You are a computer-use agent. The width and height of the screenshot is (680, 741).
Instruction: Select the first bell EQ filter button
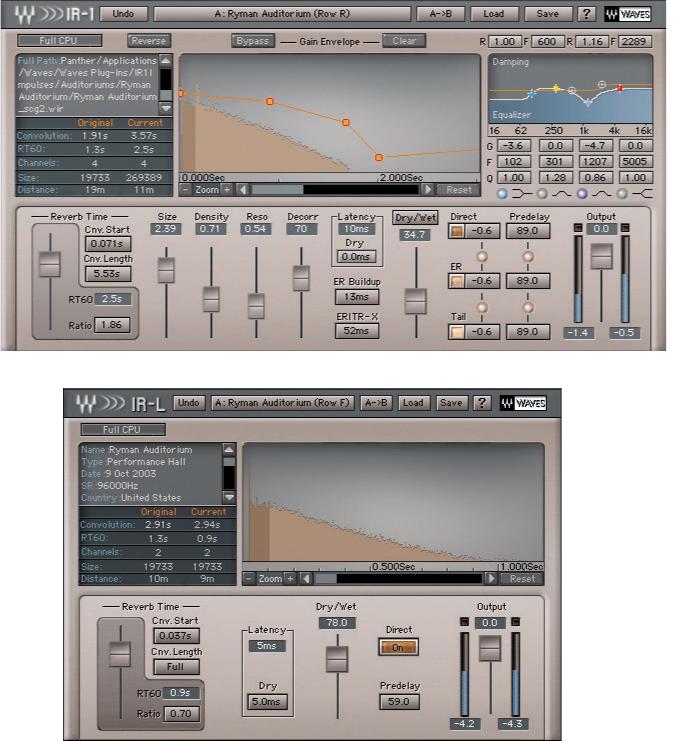click(542, 193)
